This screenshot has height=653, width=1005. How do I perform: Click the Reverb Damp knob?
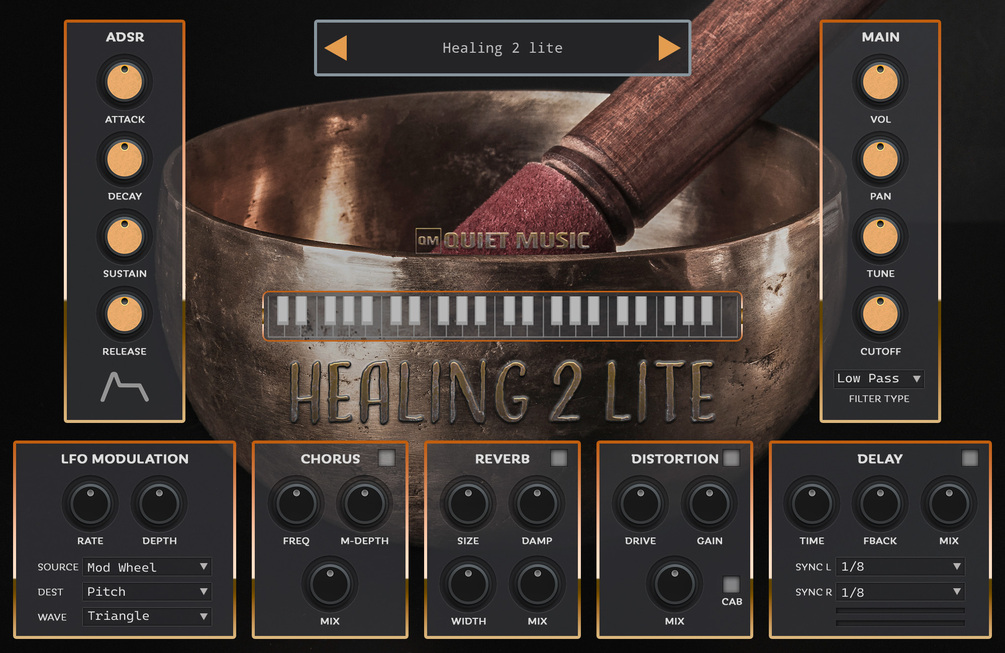(x=537, y=504)
